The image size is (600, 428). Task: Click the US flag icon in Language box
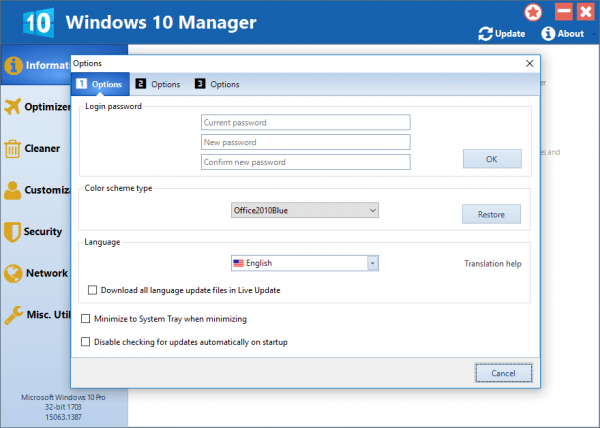(238, 263)
